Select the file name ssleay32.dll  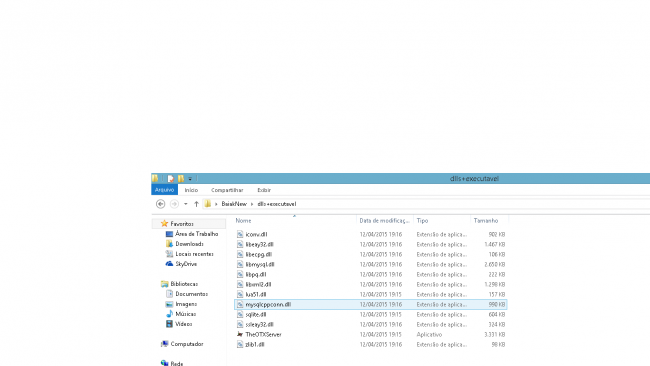[260, 324]
